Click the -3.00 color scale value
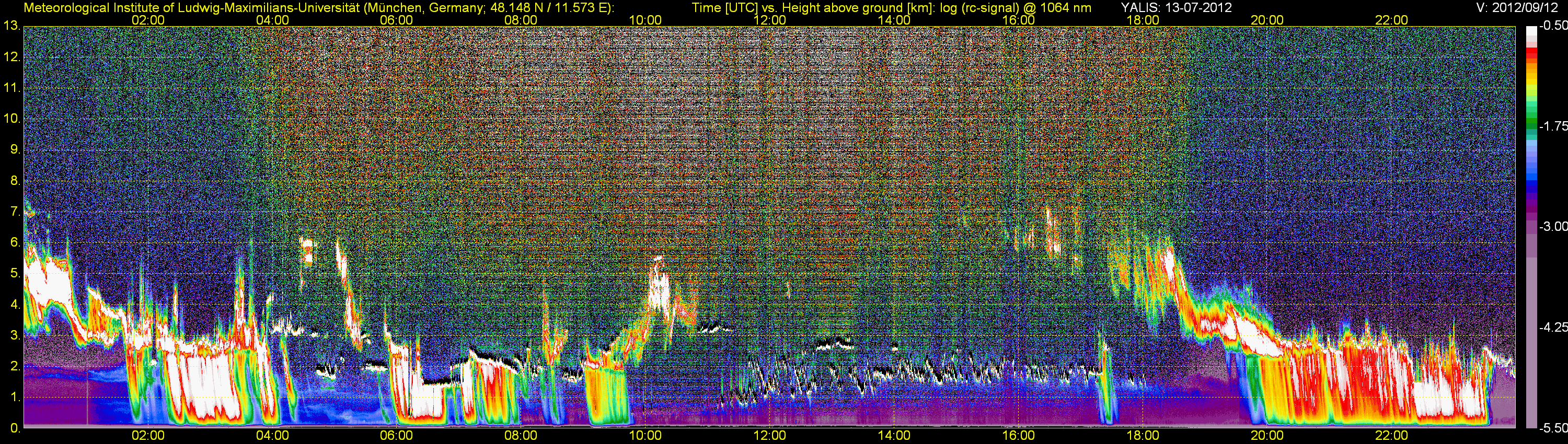This screenshot has width=1568, height=444. tap(1553, 226)
